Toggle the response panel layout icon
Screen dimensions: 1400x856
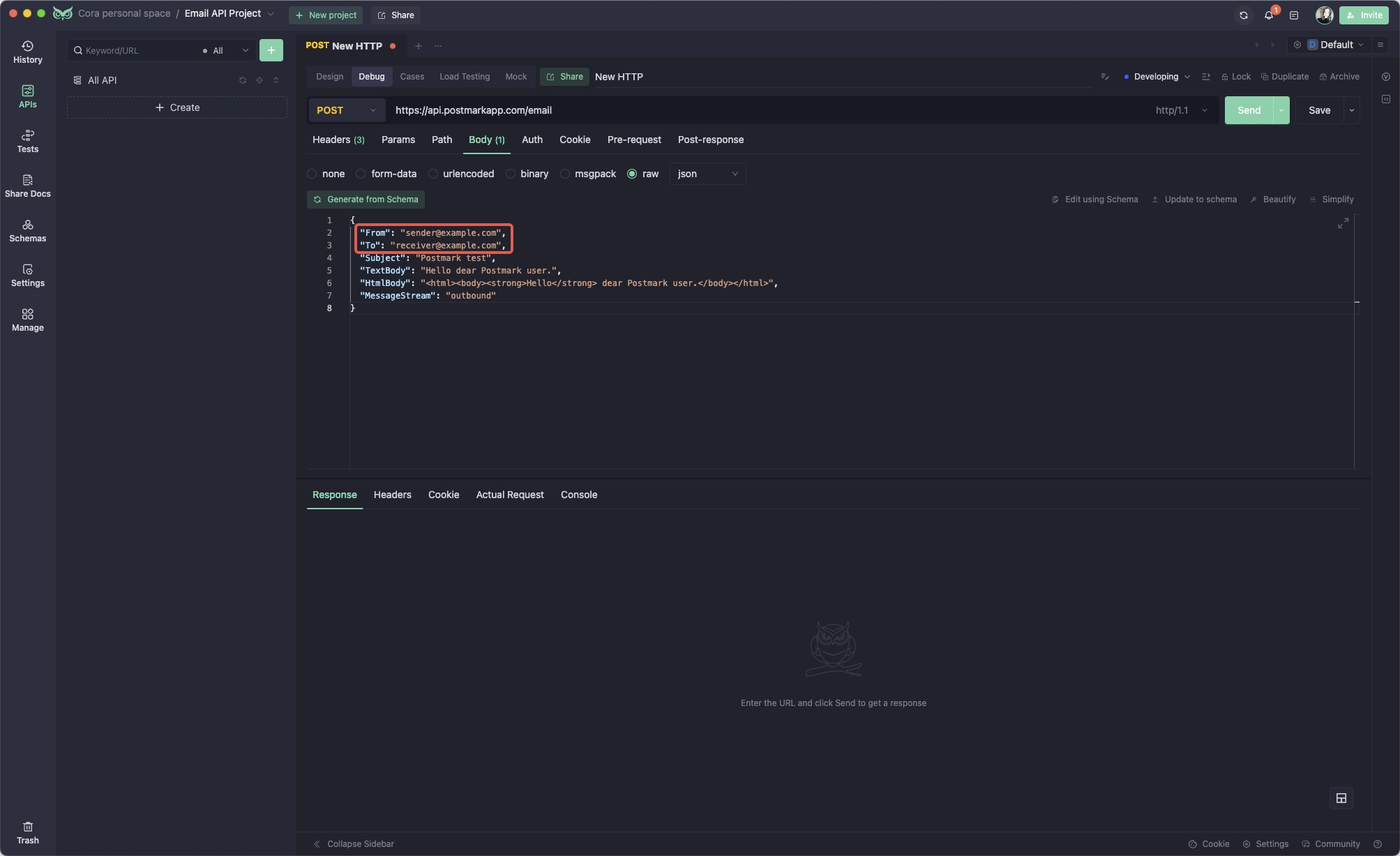(1341, 798)
